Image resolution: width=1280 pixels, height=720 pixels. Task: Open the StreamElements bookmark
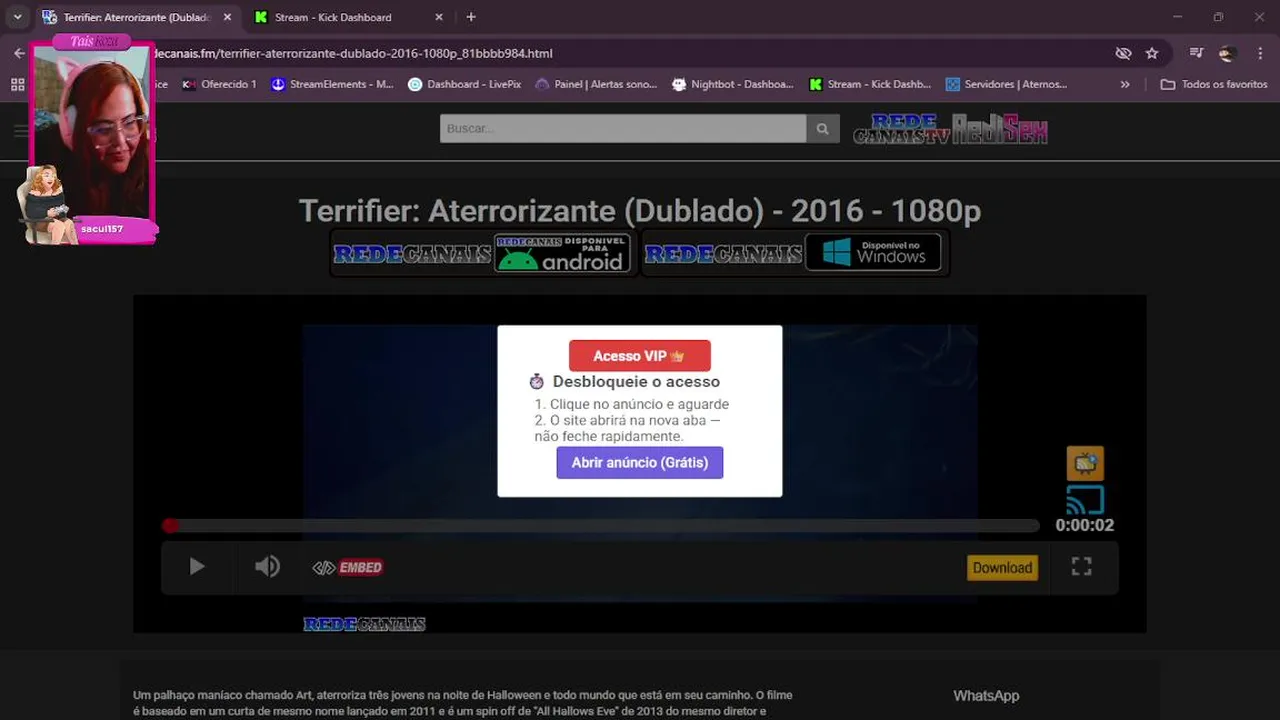(332, 84)
